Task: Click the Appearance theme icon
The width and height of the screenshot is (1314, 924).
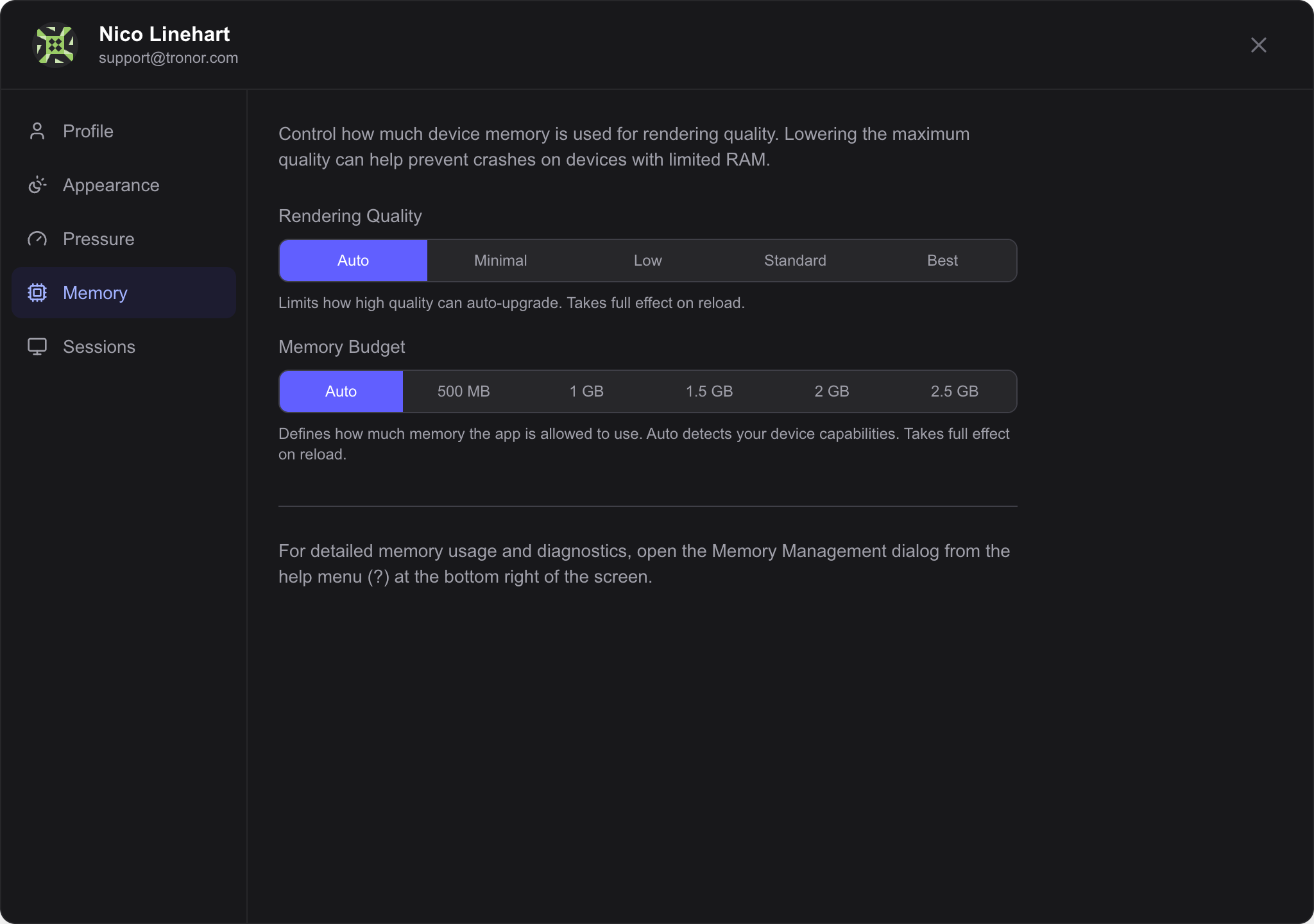Action: tap(37, 185)
